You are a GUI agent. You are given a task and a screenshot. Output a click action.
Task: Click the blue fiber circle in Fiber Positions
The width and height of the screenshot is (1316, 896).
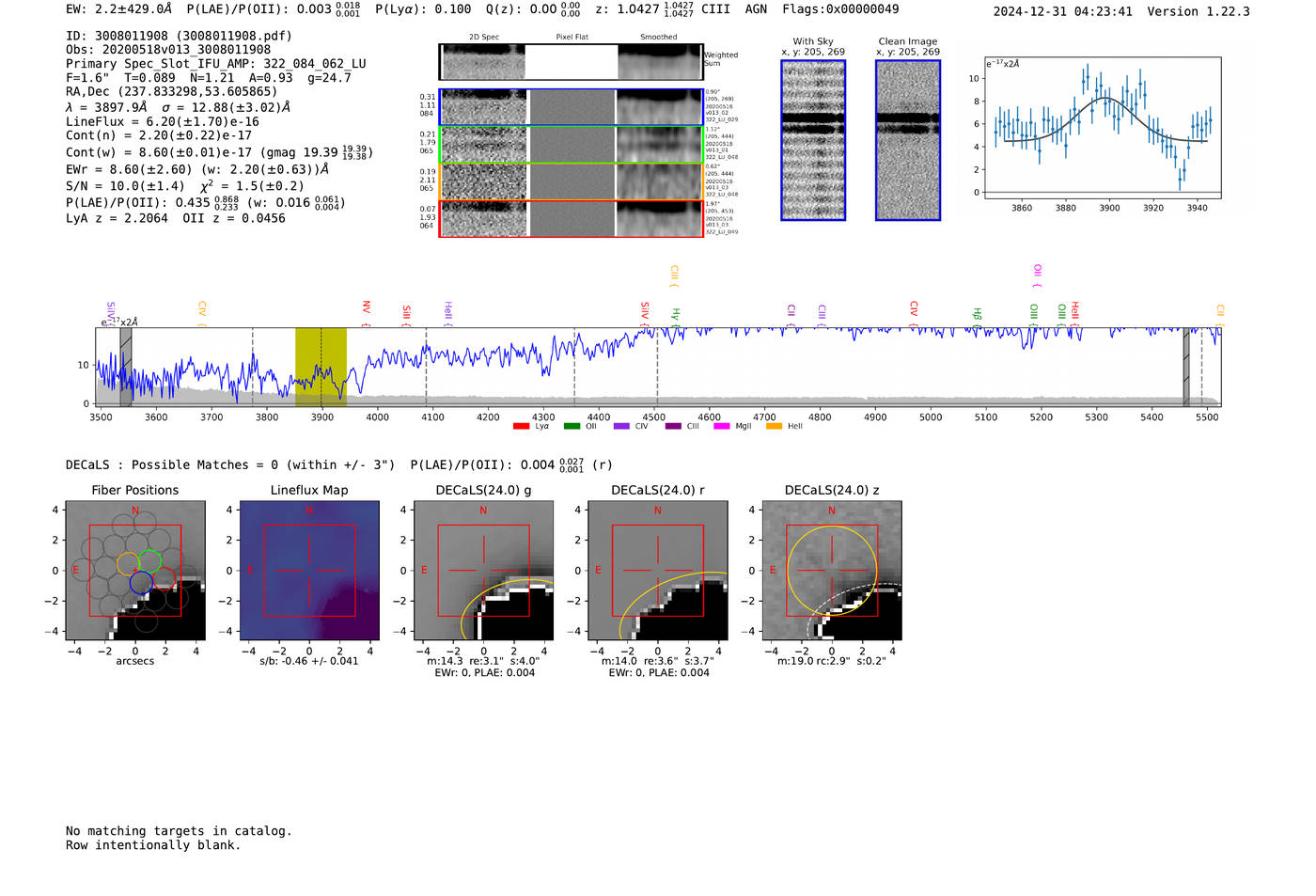point(141,583)
